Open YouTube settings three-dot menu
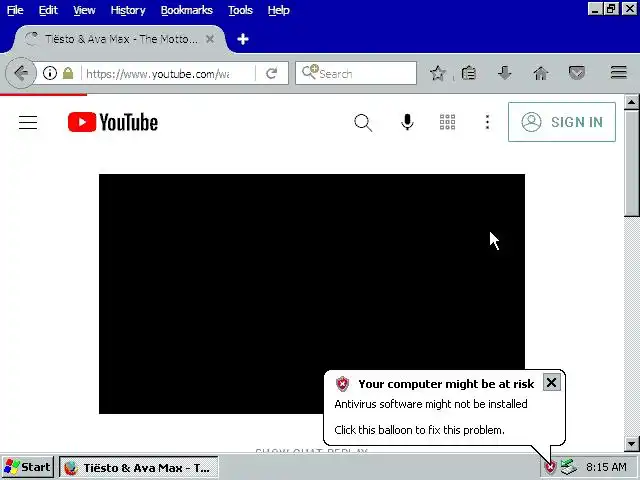 point(487,122)
